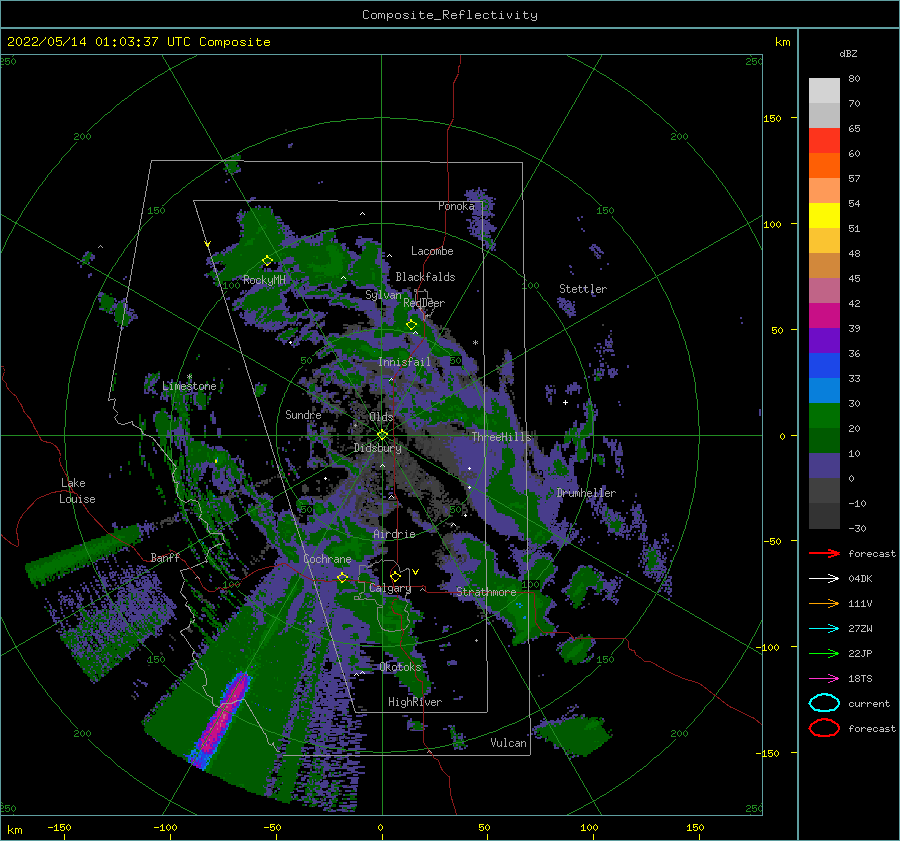This screenshot has height=841, width=900.
Task: Click the Innisfail city label
Action: click(404, 362)
